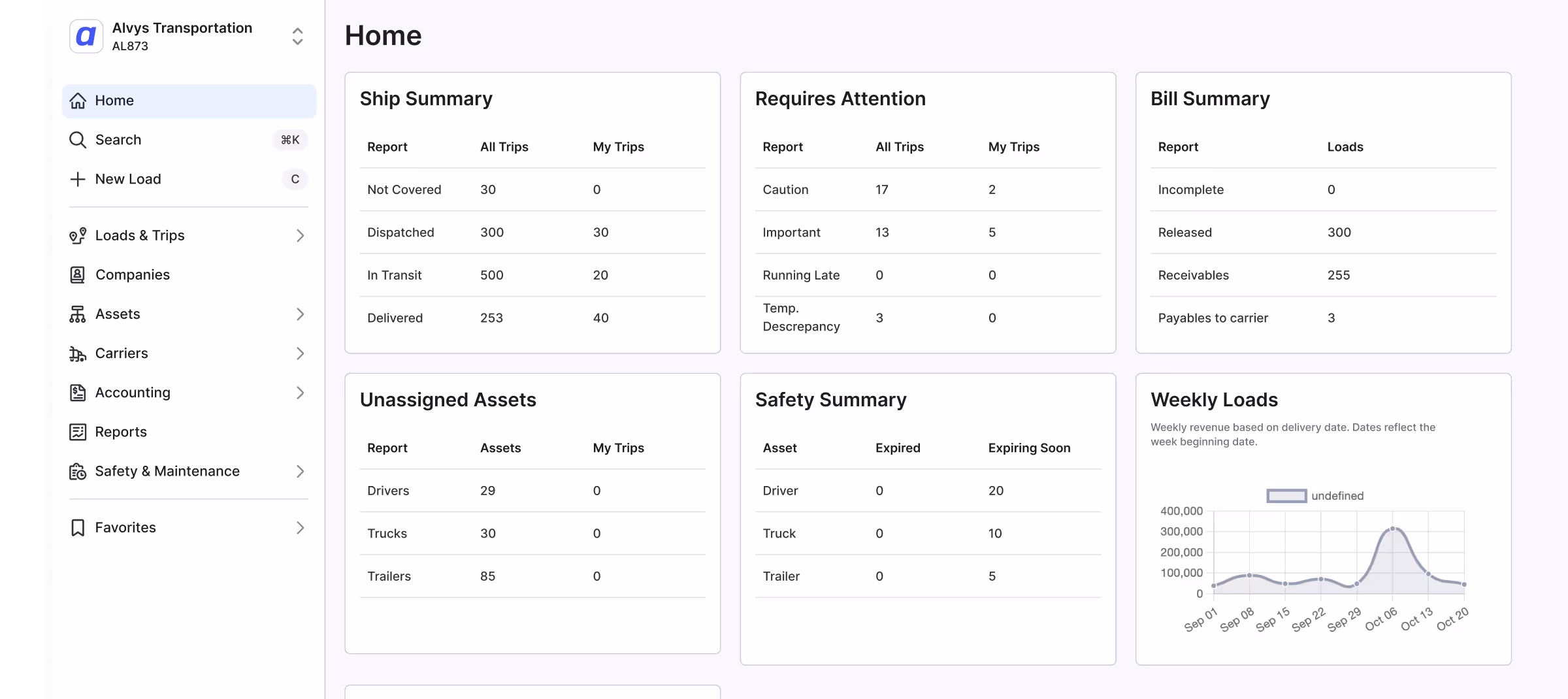
Task: Navigate to Companies in the sidebar
Action: coord(133,274)
